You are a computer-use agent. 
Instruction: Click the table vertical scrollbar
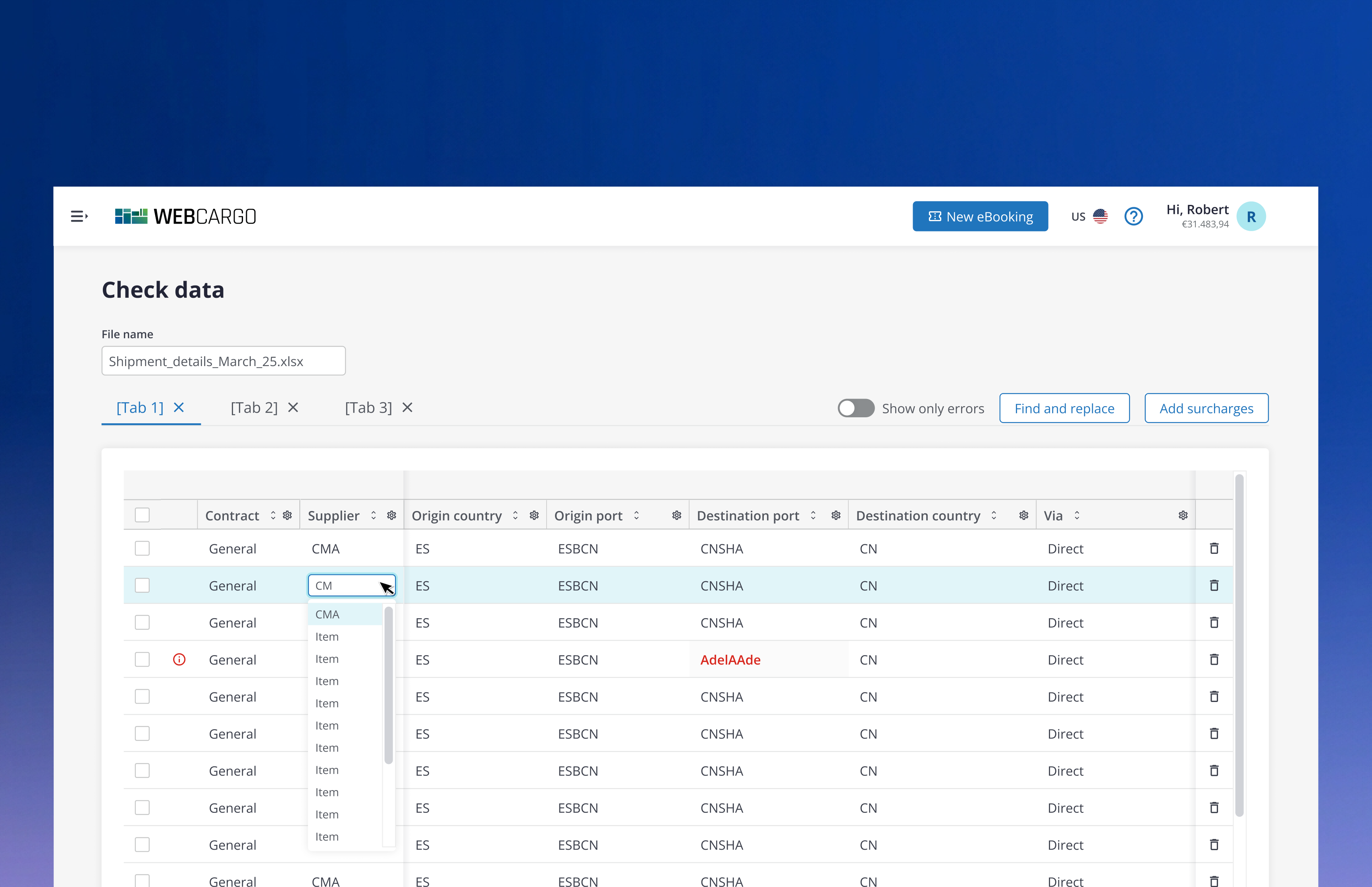coord(1239,645)
